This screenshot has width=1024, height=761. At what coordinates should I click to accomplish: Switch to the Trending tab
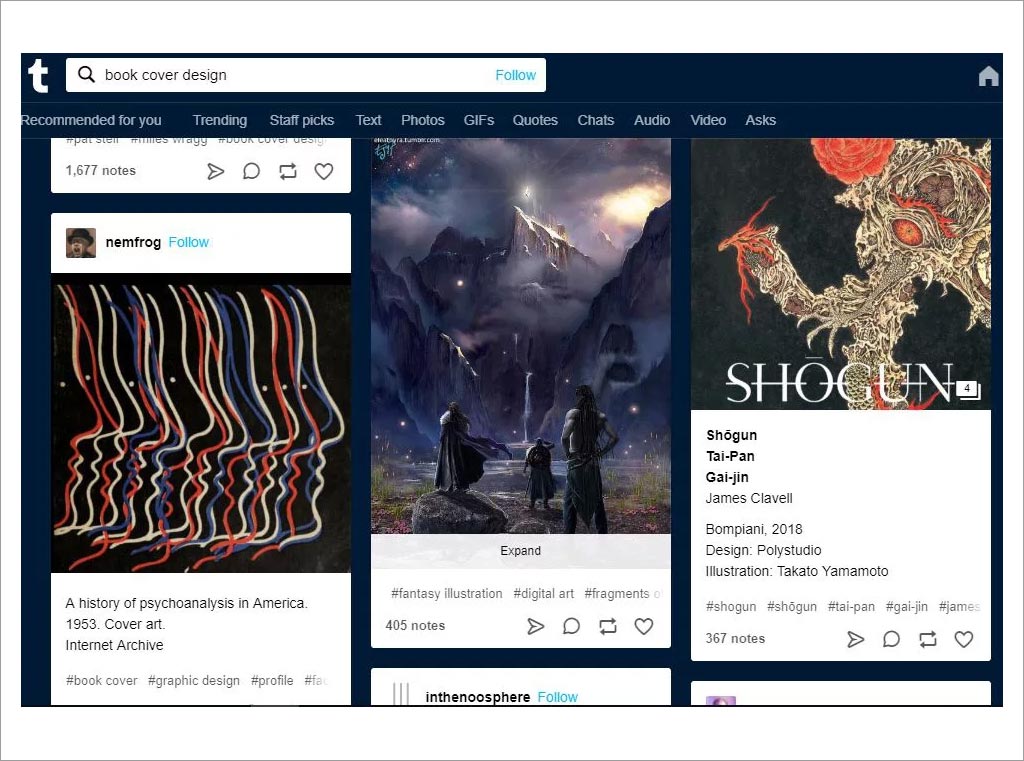tap(219, 120)
